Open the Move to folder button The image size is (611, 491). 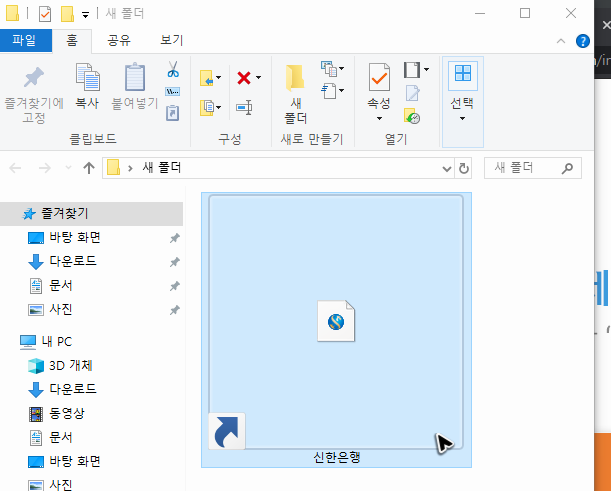(x=210, y=78)
